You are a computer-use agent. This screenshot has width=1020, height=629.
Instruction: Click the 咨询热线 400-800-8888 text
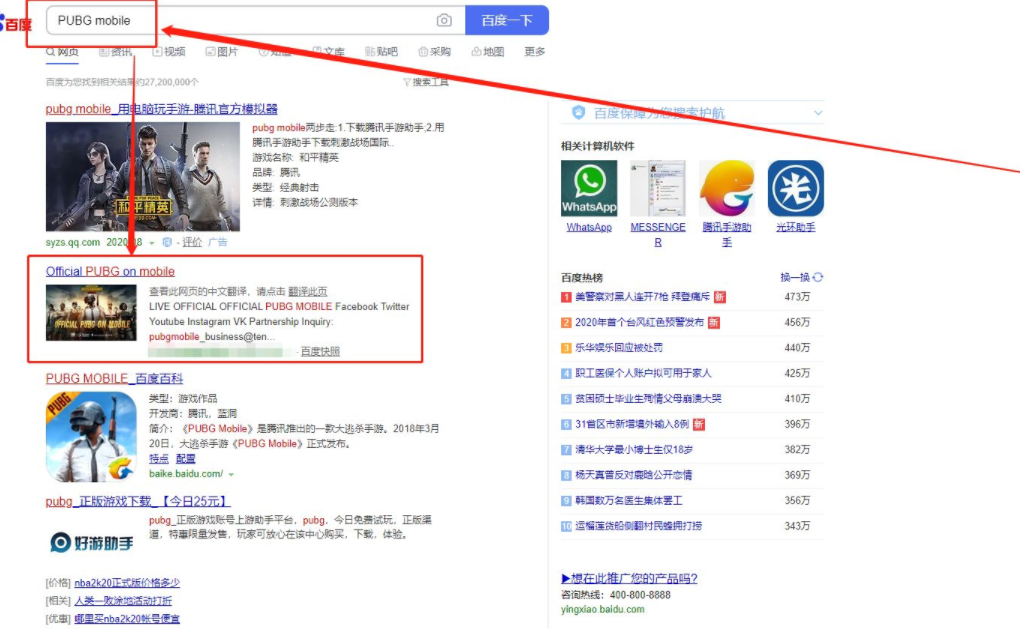point(615,595)
